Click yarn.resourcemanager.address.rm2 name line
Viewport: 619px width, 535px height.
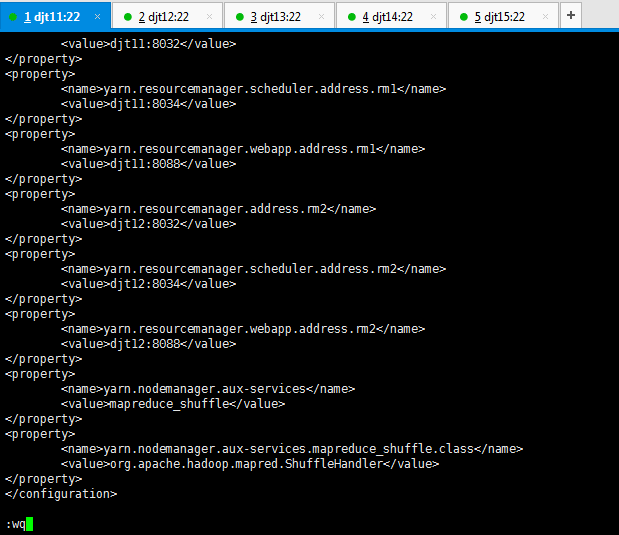218,209
